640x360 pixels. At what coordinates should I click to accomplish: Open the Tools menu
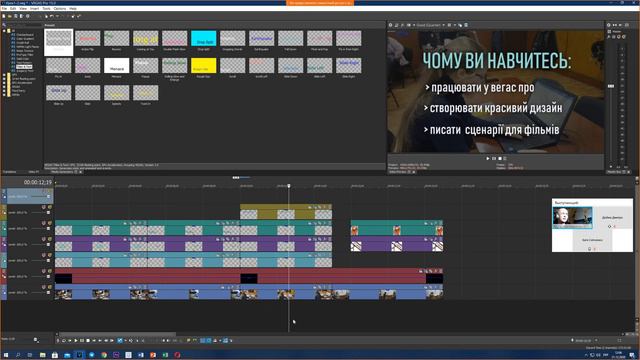point(47,8)
